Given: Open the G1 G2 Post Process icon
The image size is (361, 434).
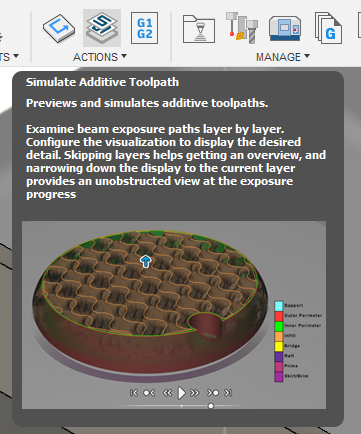Looking at the screenshot, I should tap(144, 28).
